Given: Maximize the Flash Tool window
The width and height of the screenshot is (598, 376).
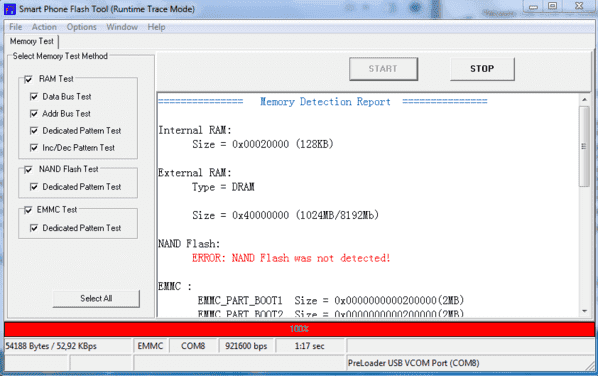Looking at the screenshot, I should pyautogui.click(x=552, y=6).
